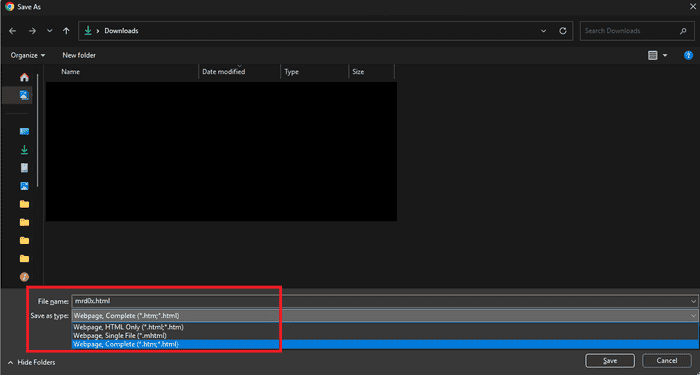This screenshot has height=375, width=700.
Task: Choose Webpage, HTML Only option
Action: (x=129, y=327)
